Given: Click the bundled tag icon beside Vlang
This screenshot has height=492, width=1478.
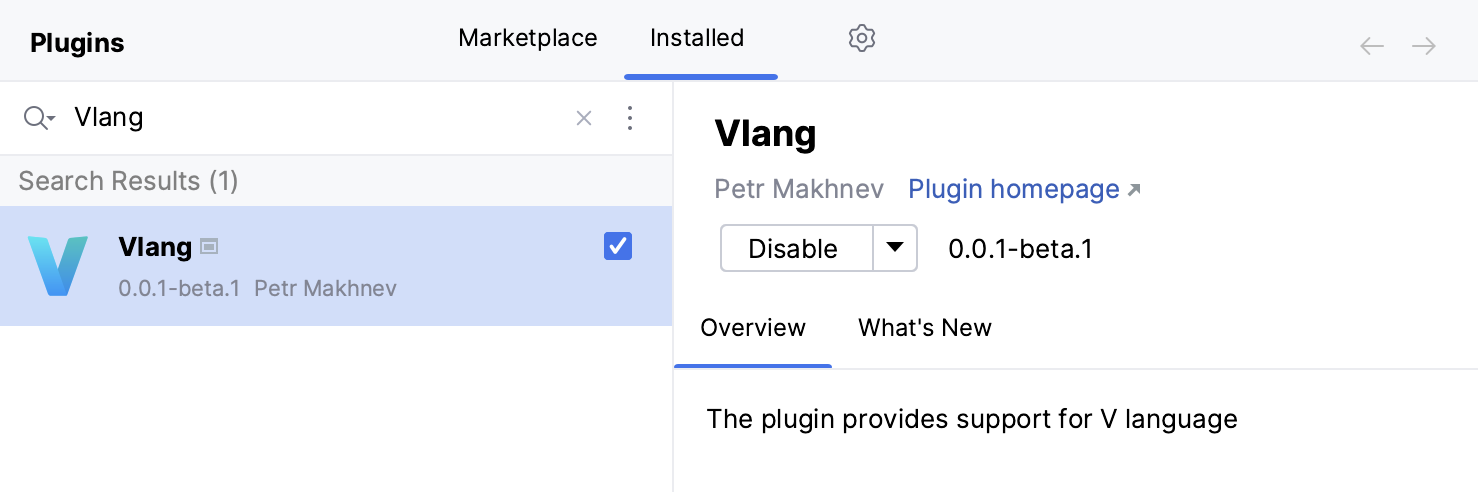Looking at the screenshot, I should point(209,246).
